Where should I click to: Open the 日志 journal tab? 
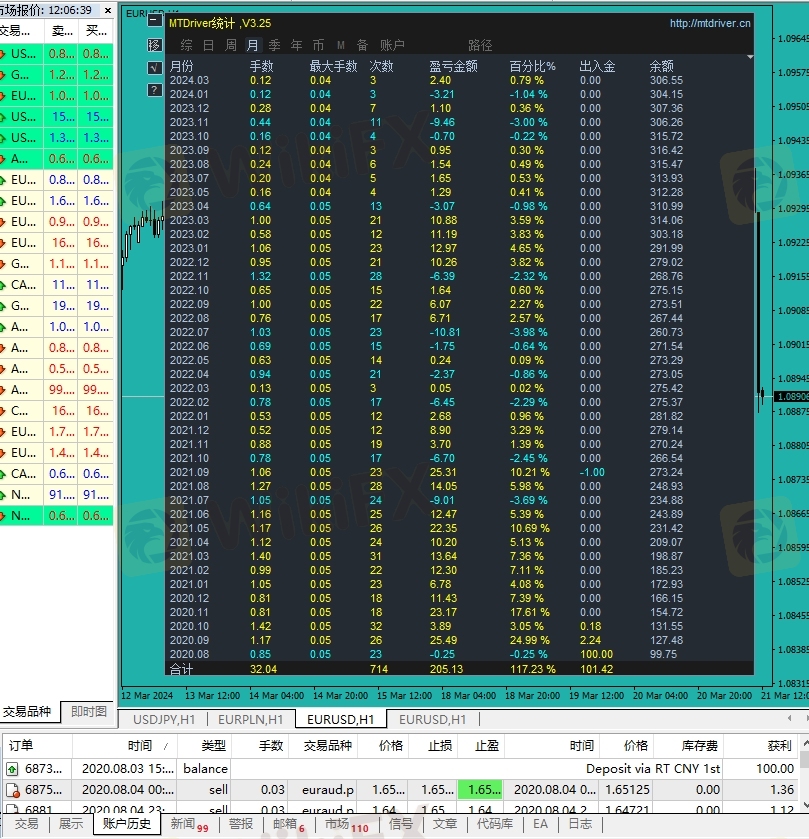pos(580,823)
